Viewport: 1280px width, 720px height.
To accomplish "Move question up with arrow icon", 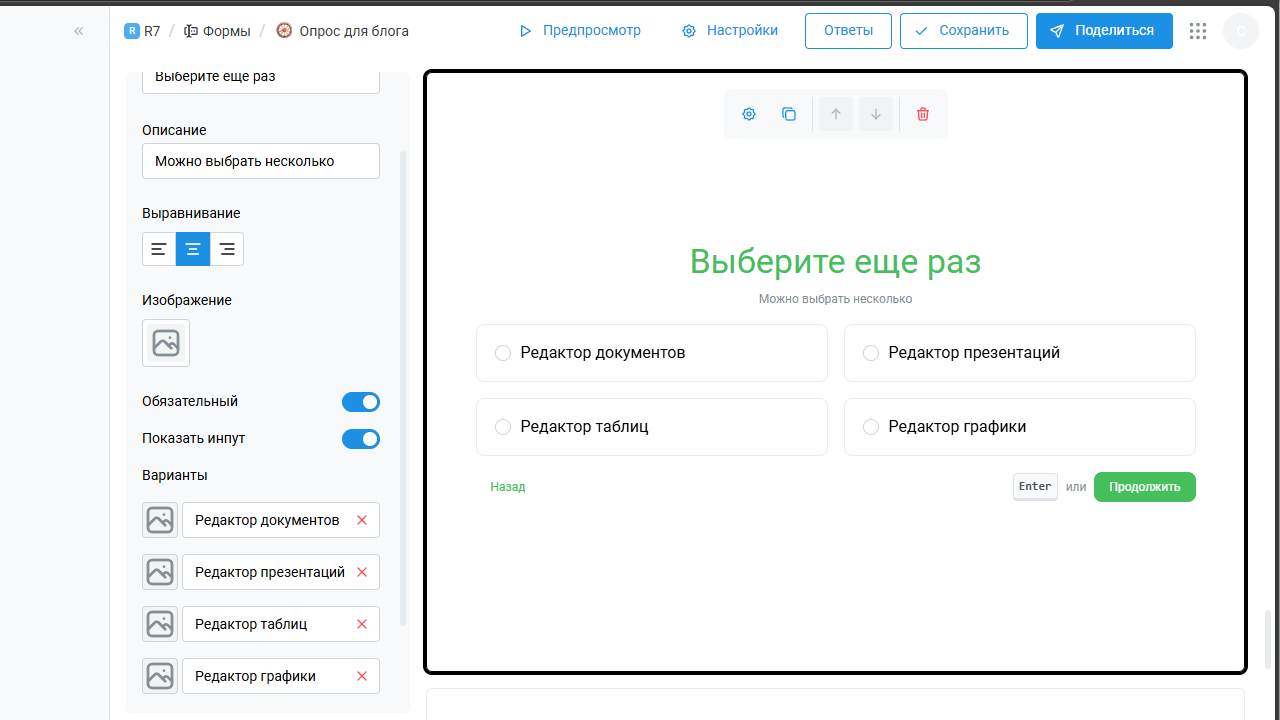I will point(836,114).
